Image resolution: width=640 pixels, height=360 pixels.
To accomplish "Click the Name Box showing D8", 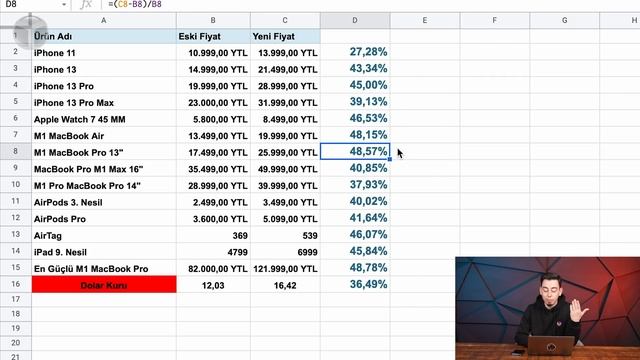I will pyautogui.click(x=31, y=4).
